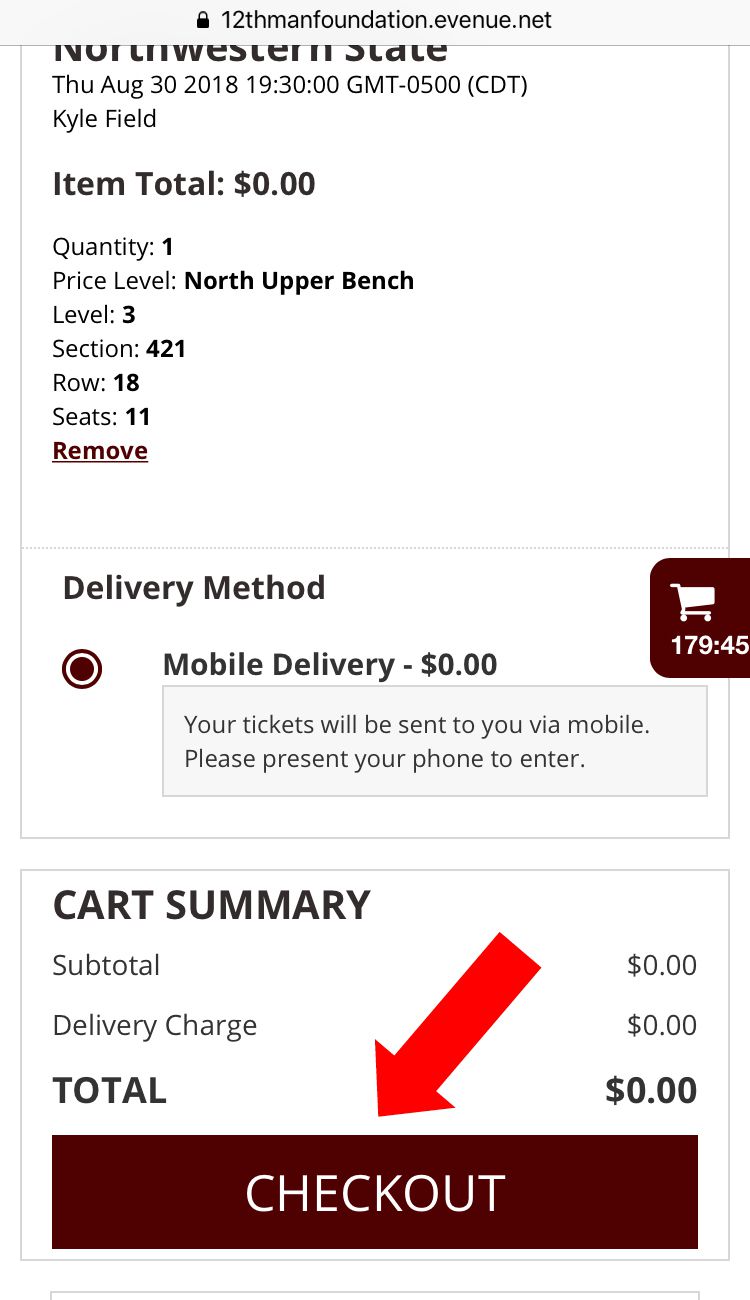
Task: Click the Delivery Method heading
Action: pos(194,587)
